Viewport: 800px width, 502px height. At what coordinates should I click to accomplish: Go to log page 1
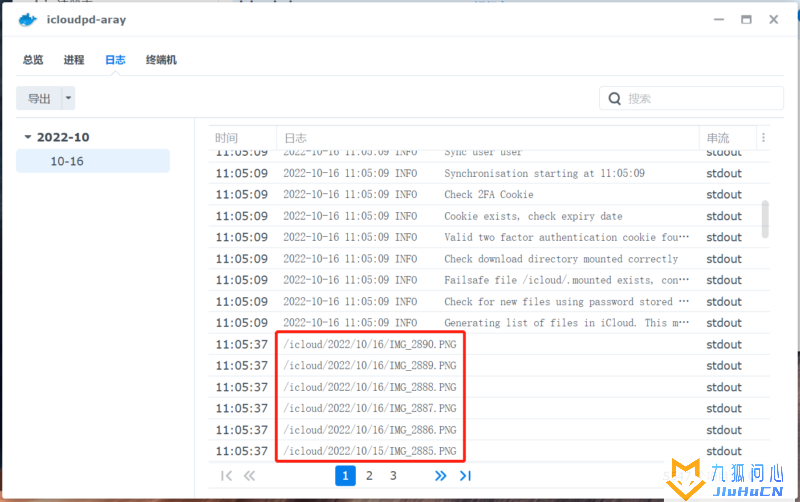(x=345, y=476)
